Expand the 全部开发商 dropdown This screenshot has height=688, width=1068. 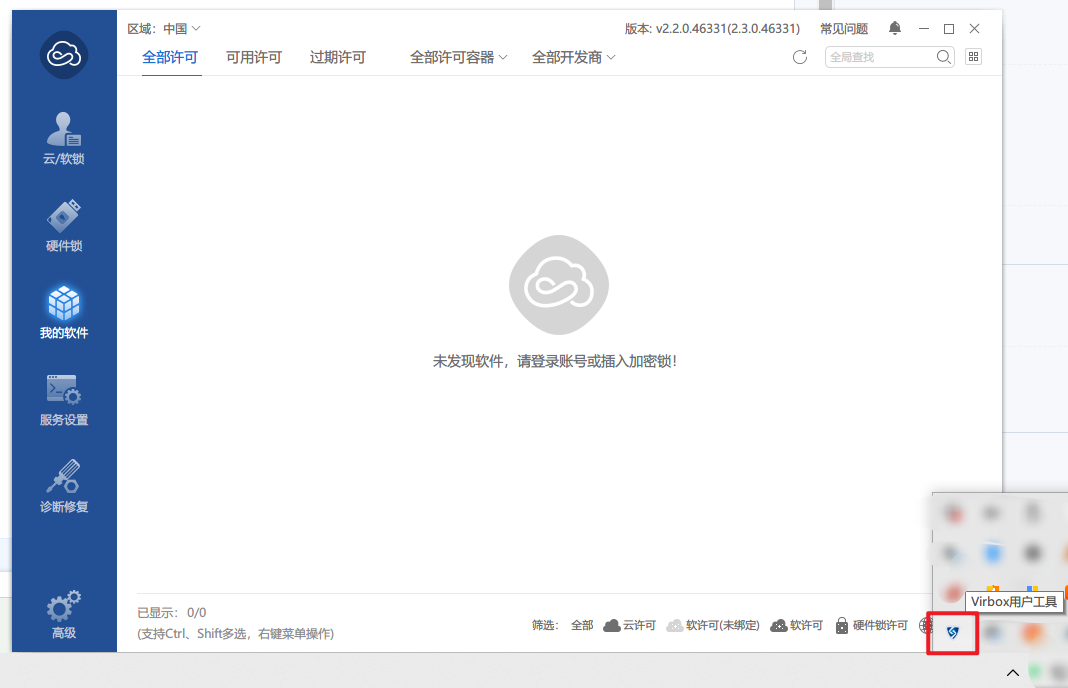tap(574, 57)
